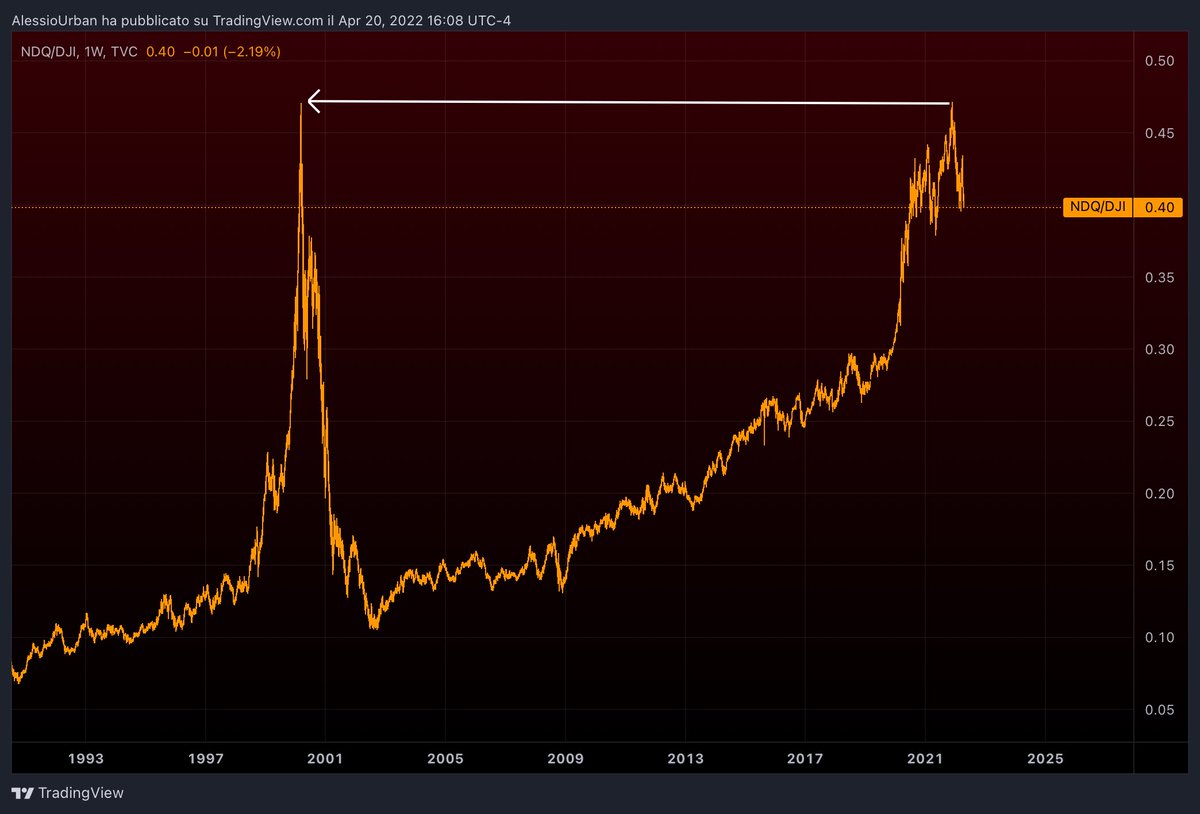Click the AlessioUrban publication header text
Viewport: 1200px width, 814px height.
pyautogui.click(x=261, y=21)
